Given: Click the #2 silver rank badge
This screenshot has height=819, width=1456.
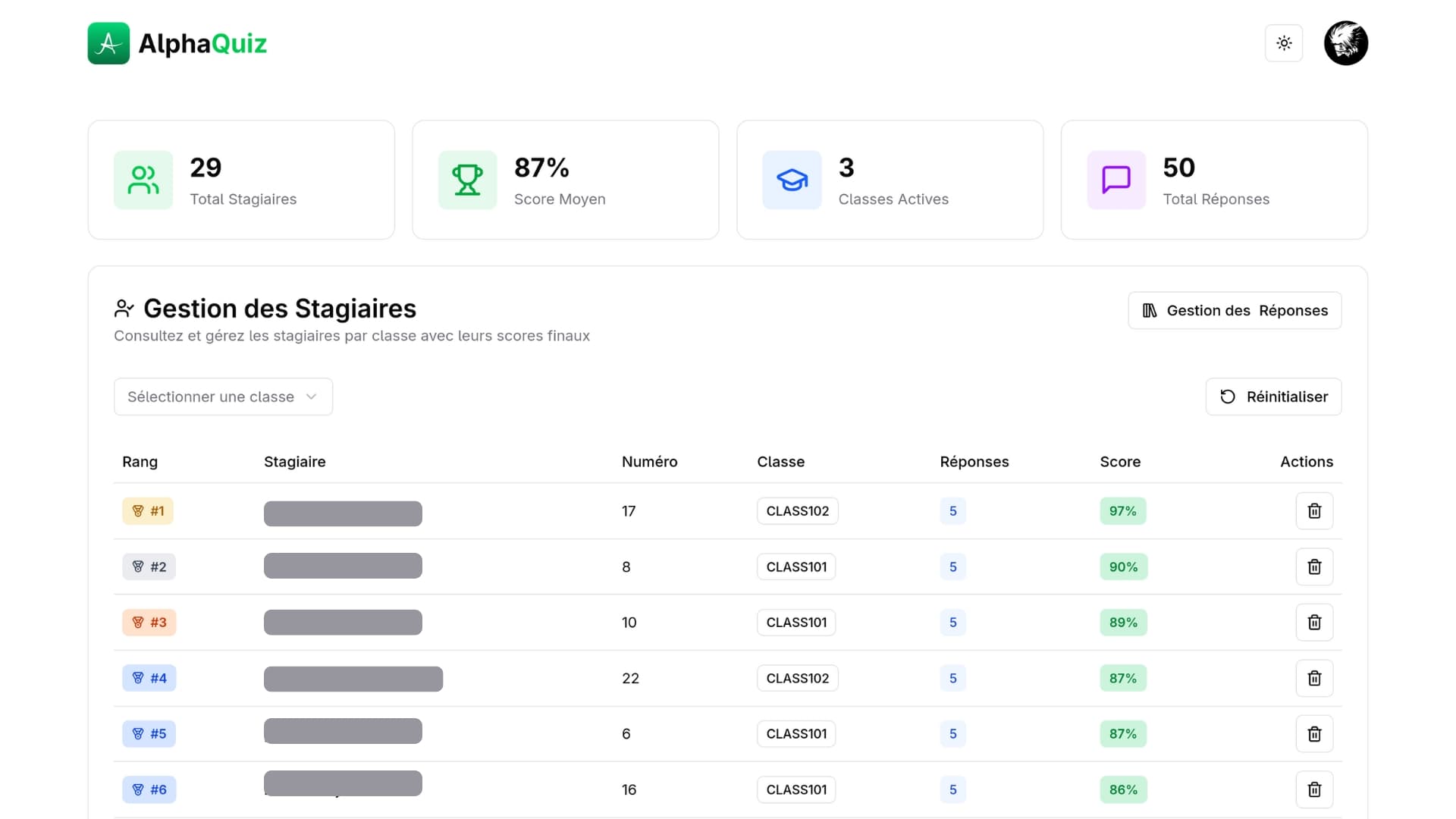Looking at the screenshot, I should click(x=149, y=566).
